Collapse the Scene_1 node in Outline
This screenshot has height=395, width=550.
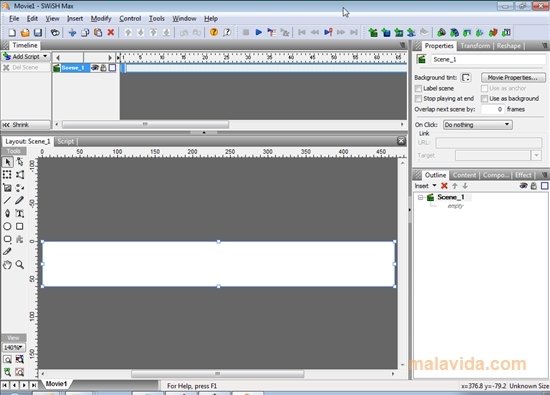[420, 198]
